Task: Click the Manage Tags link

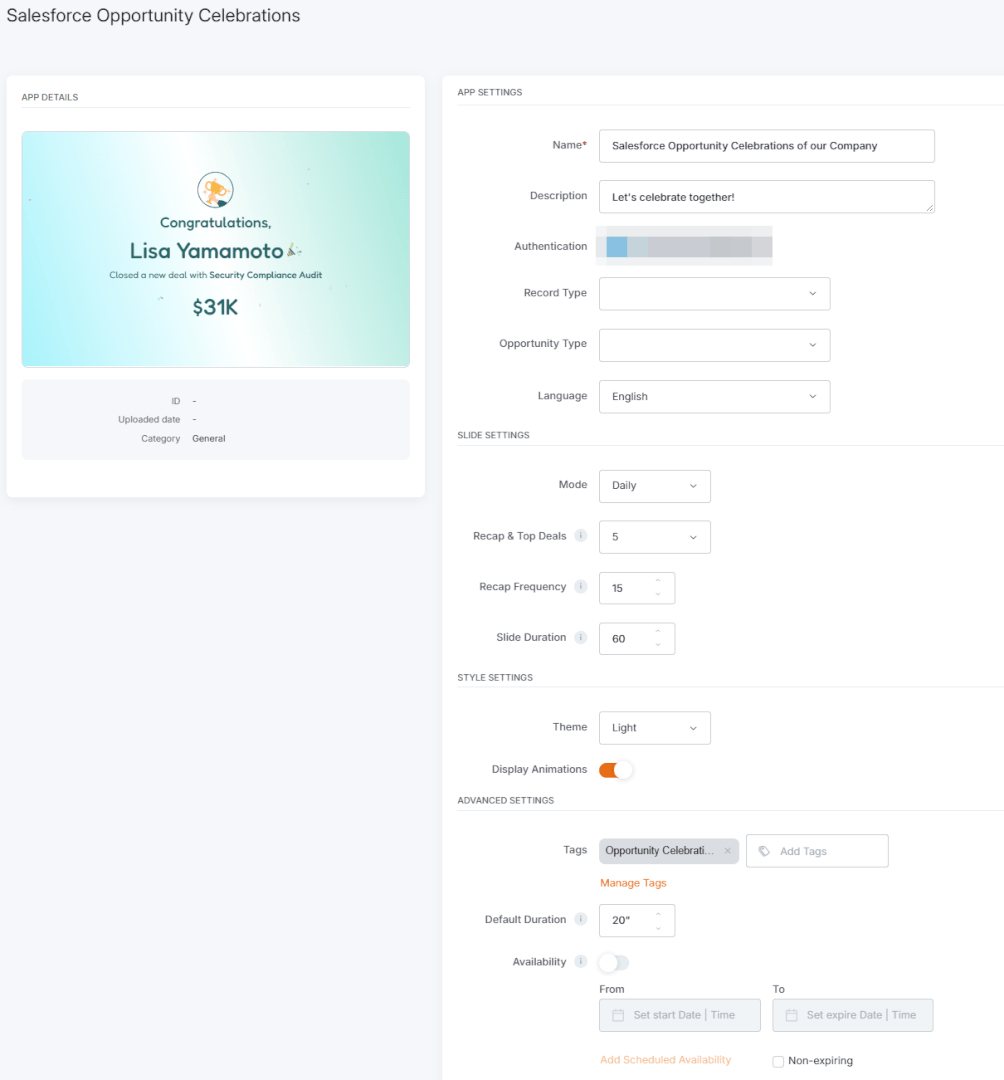Action: [x=633, y=883]
